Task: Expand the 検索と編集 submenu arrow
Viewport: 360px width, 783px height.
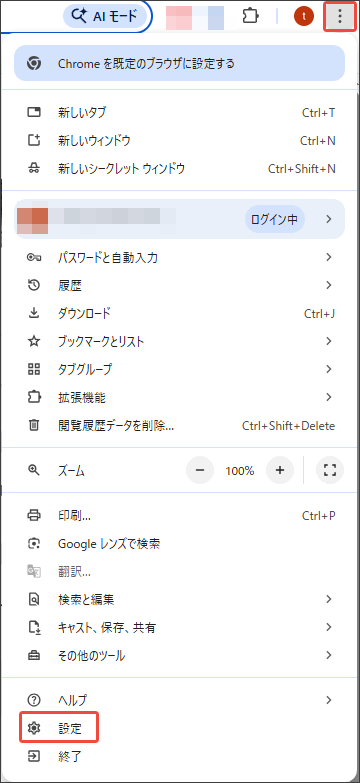Action: tap(329, 599)
